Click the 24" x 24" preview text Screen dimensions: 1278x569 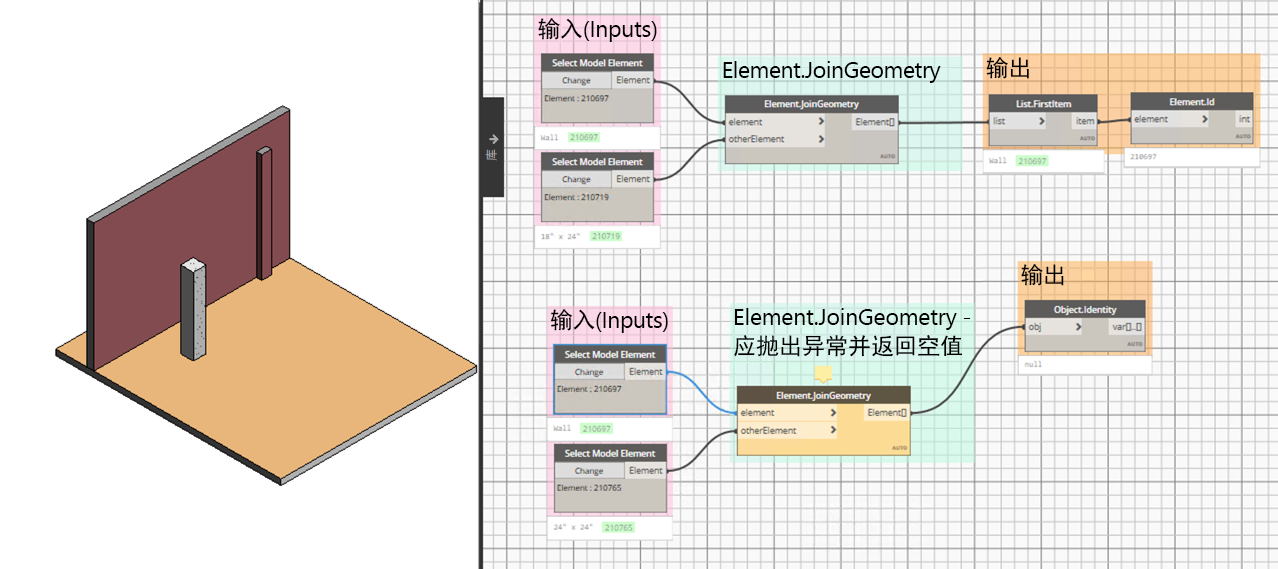(x=574, y=527)
